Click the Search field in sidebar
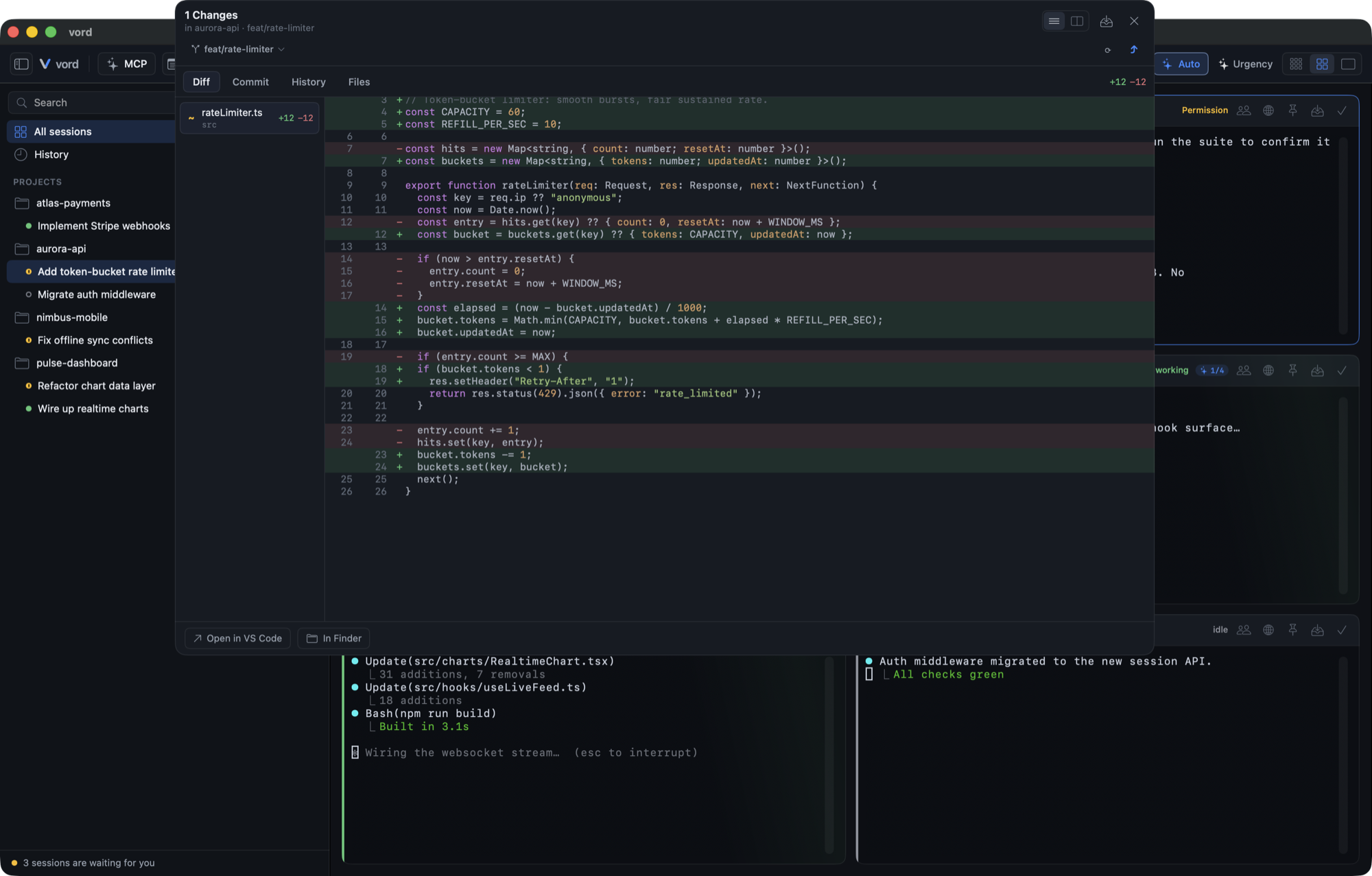 click(x=93, y=102)
